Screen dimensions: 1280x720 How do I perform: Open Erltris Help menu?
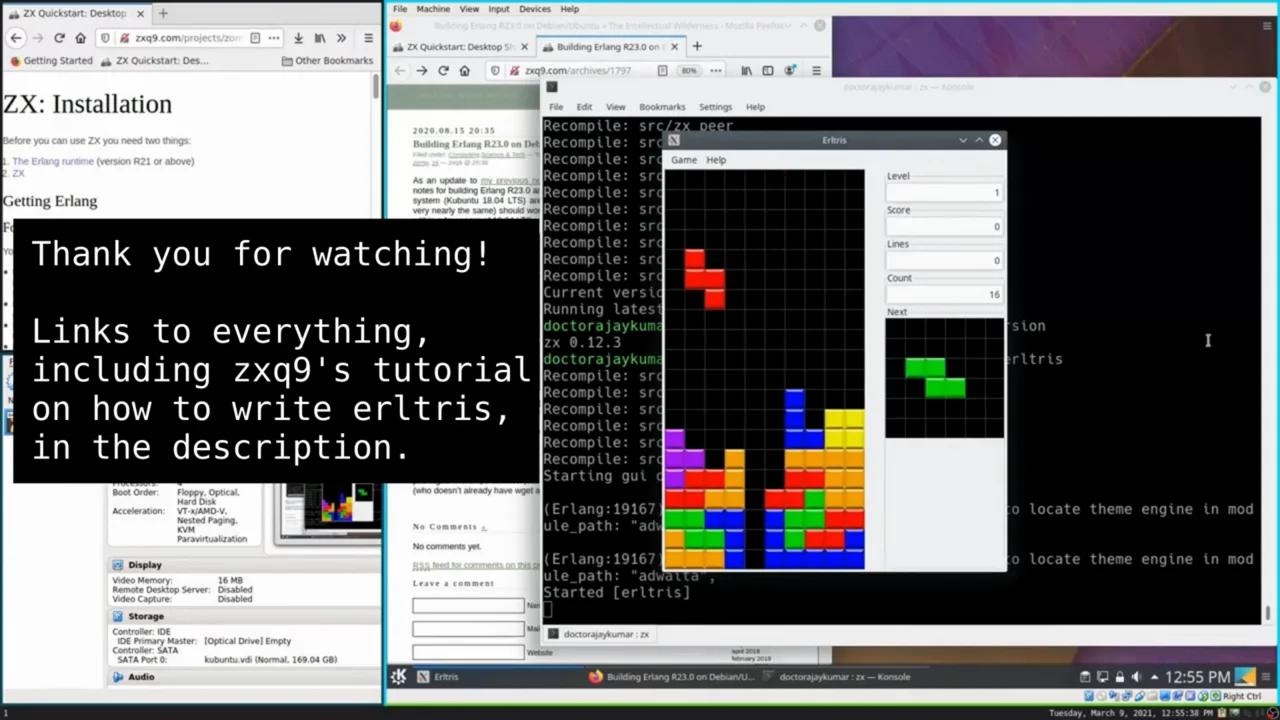click(x=716, y=160)
